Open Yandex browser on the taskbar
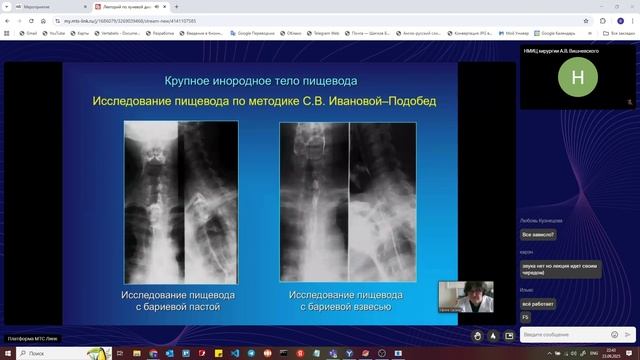This screenshot has height=360, width=640. [300, 353]
